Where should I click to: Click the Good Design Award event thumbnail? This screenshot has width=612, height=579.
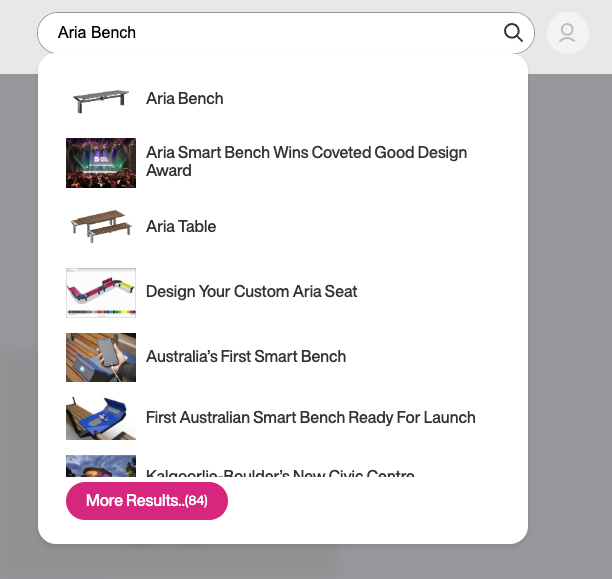[101, 162]
